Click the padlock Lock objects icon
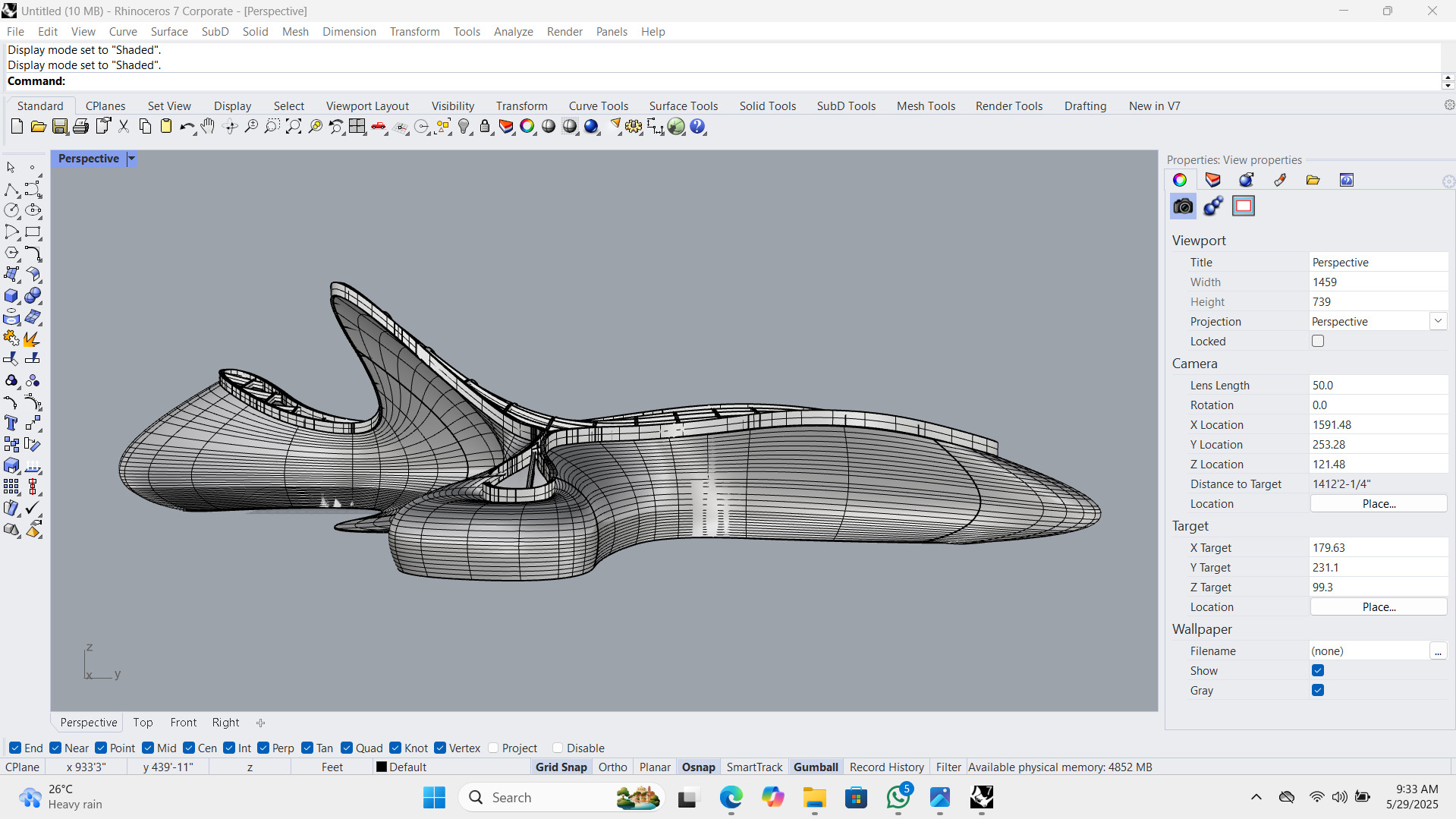1456x819 pixels. tap(486, 127)
